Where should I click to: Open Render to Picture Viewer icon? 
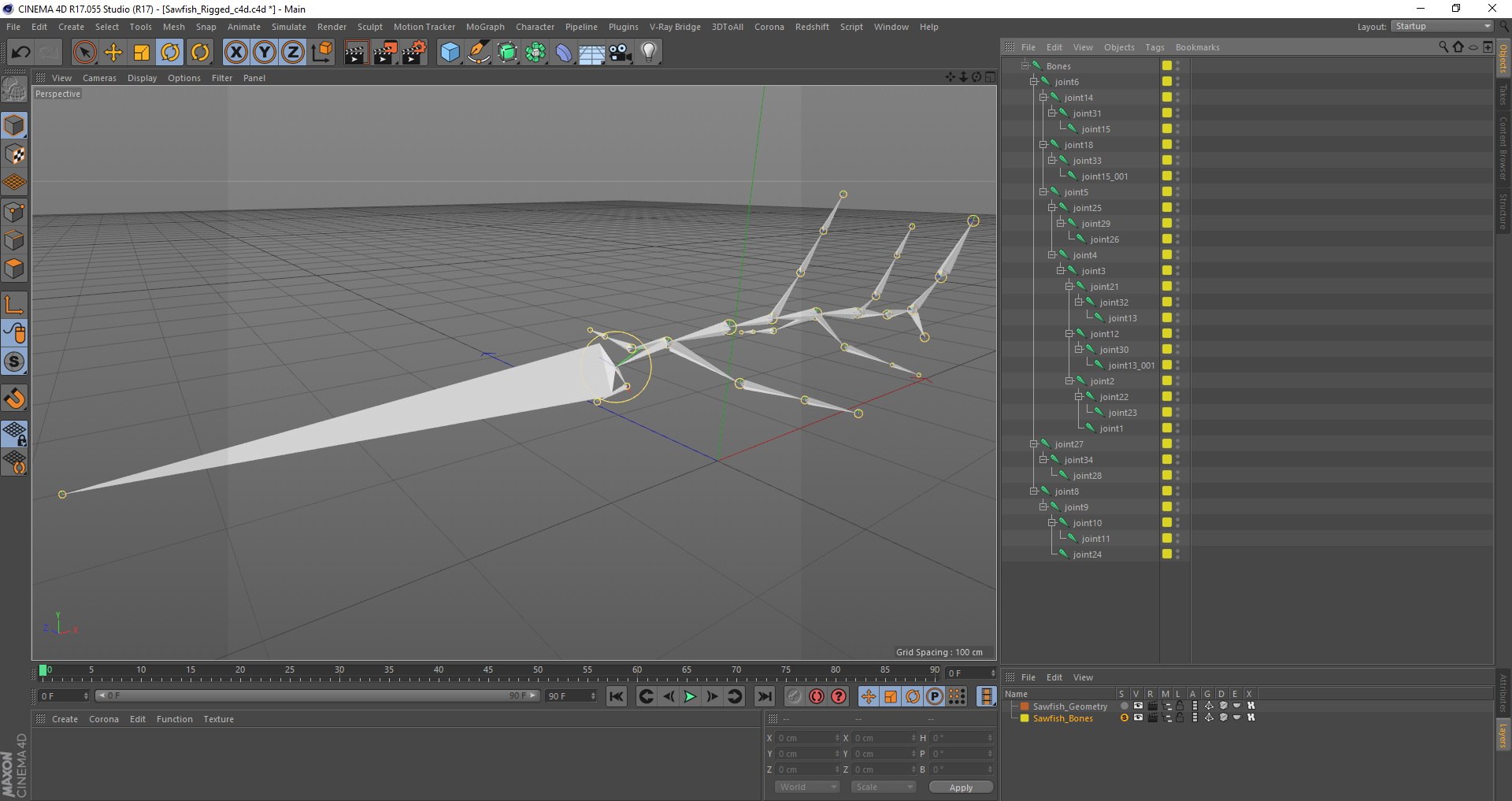click(x=384, y=53)
